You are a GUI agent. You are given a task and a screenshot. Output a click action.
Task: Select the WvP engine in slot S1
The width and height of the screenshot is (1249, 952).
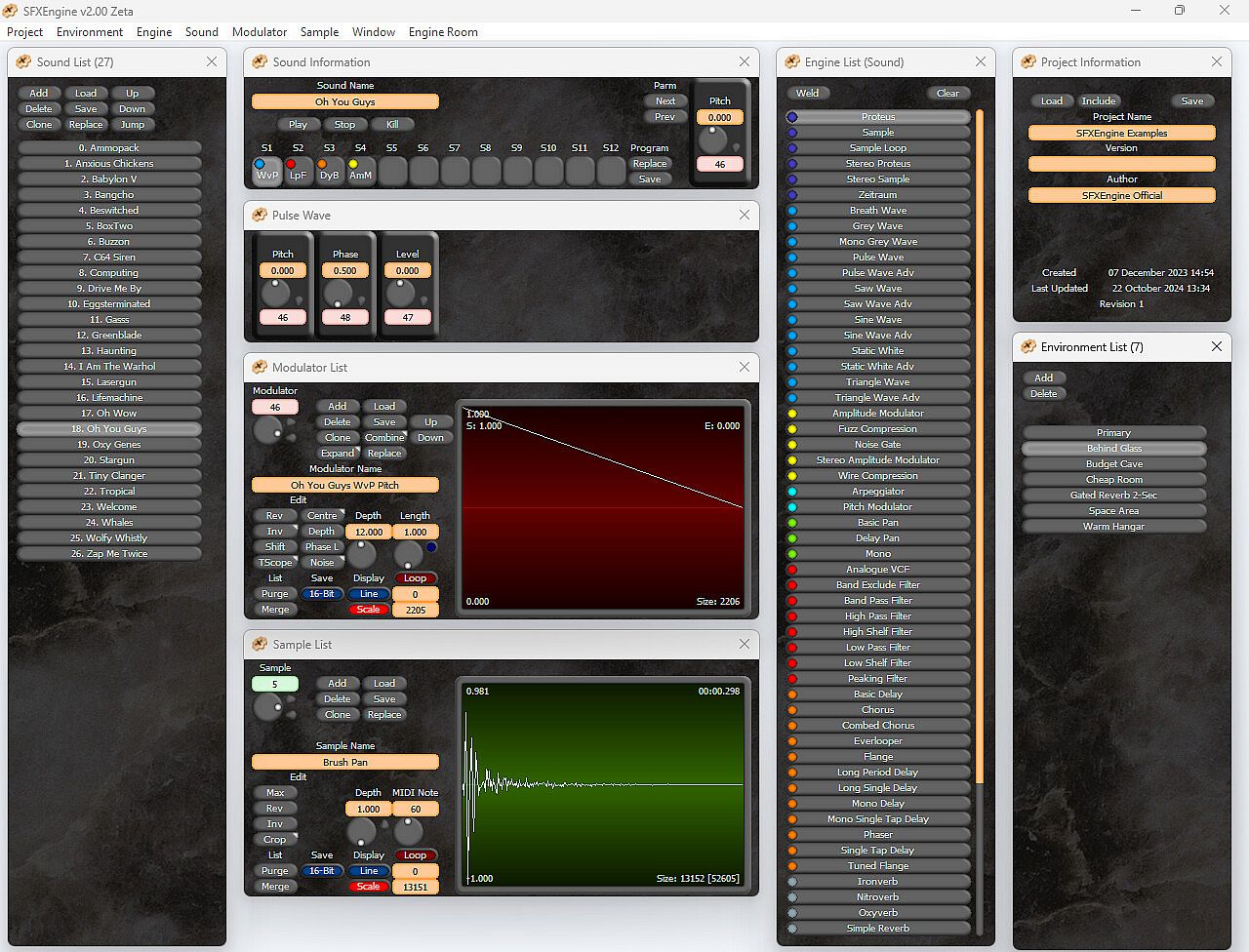coord(266,171)
